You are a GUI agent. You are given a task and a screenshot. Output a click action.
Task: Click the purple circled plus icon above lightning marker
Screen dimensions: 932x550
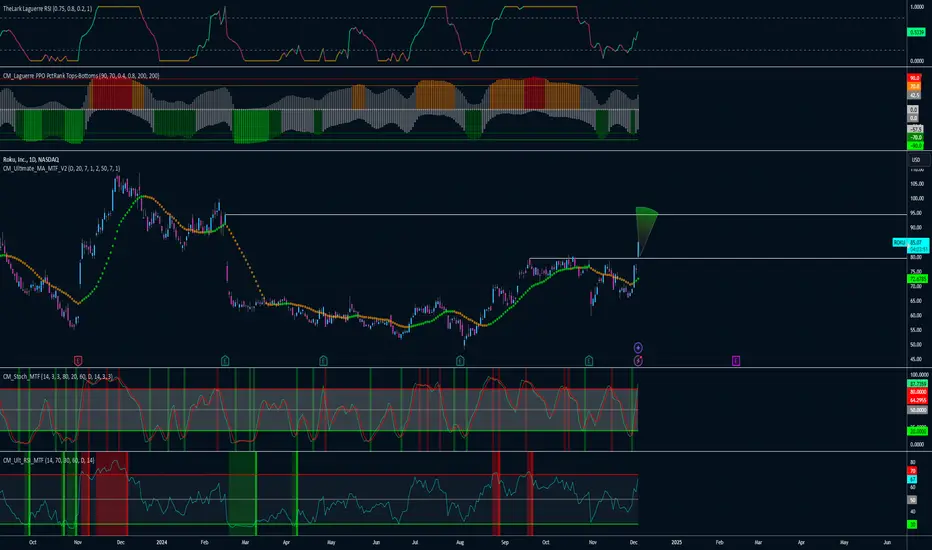pos(638,347)
